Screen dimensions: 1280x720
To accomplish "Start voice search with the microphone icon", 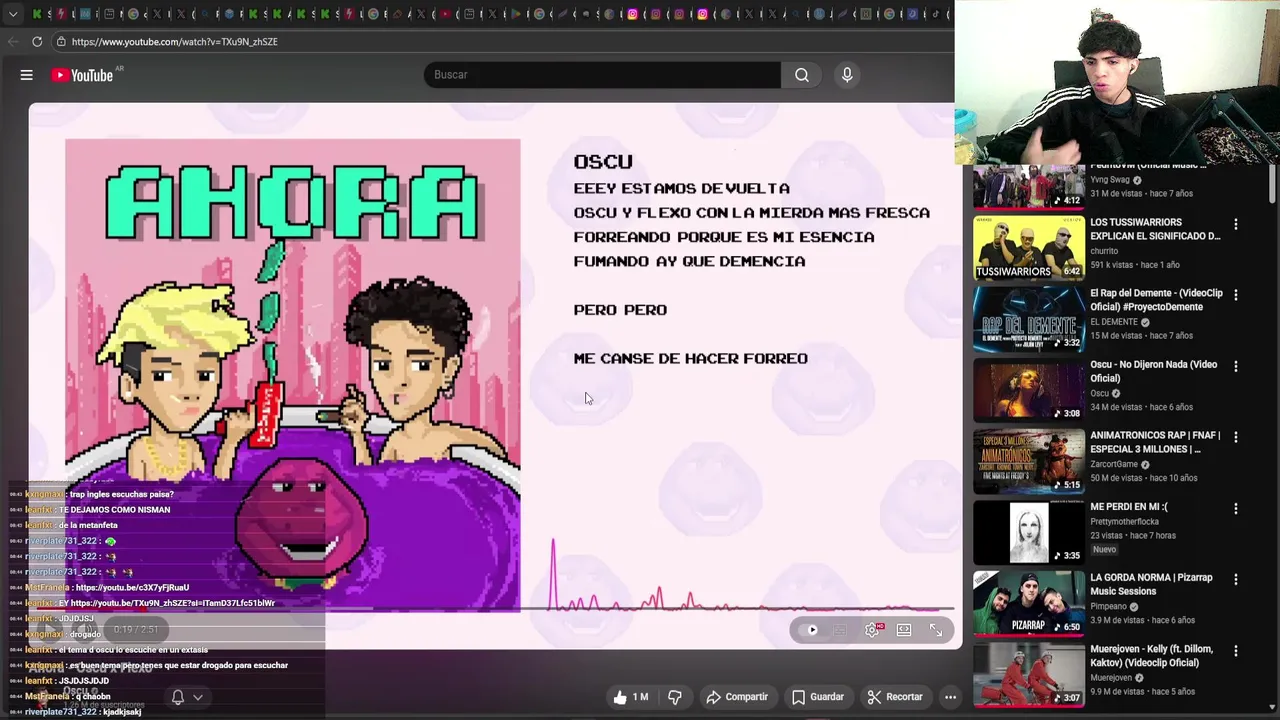I will 847,75.
